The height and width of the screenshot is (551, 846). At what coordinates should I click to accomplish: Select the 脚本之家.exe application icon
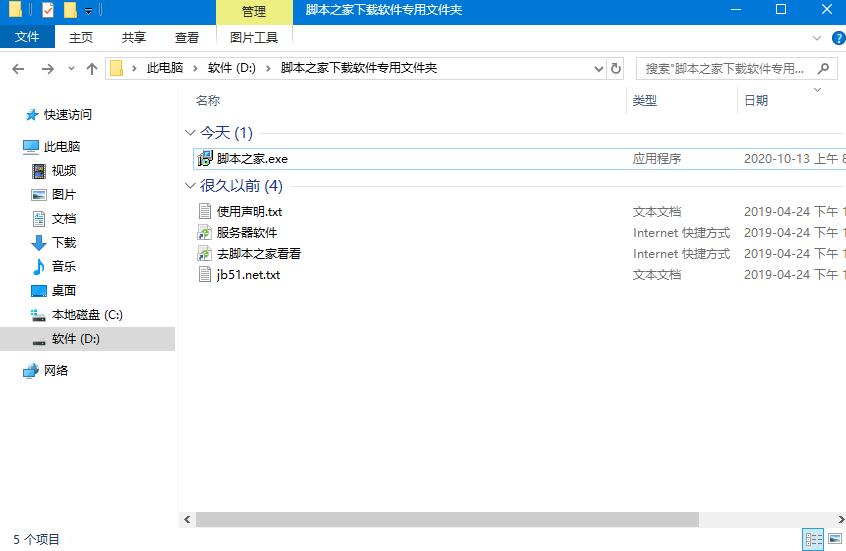[205, 158]
